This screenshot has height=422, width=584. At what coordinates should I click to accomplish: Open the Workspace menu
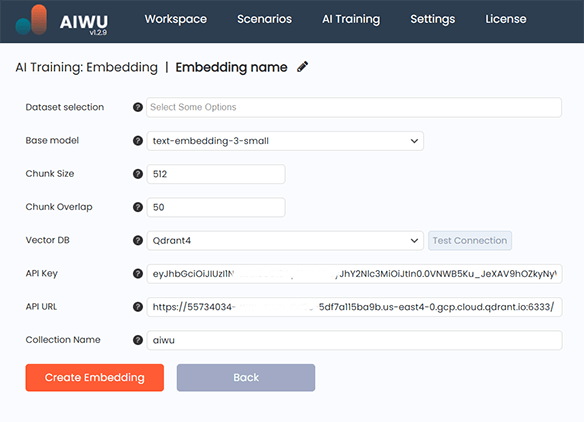176,19
